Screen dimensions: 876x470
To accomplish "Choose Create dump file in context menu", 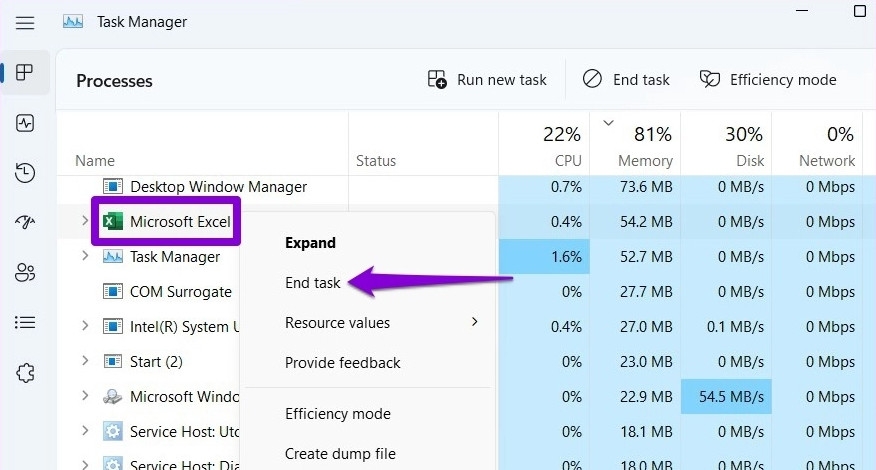I will (x=340, y=454).
